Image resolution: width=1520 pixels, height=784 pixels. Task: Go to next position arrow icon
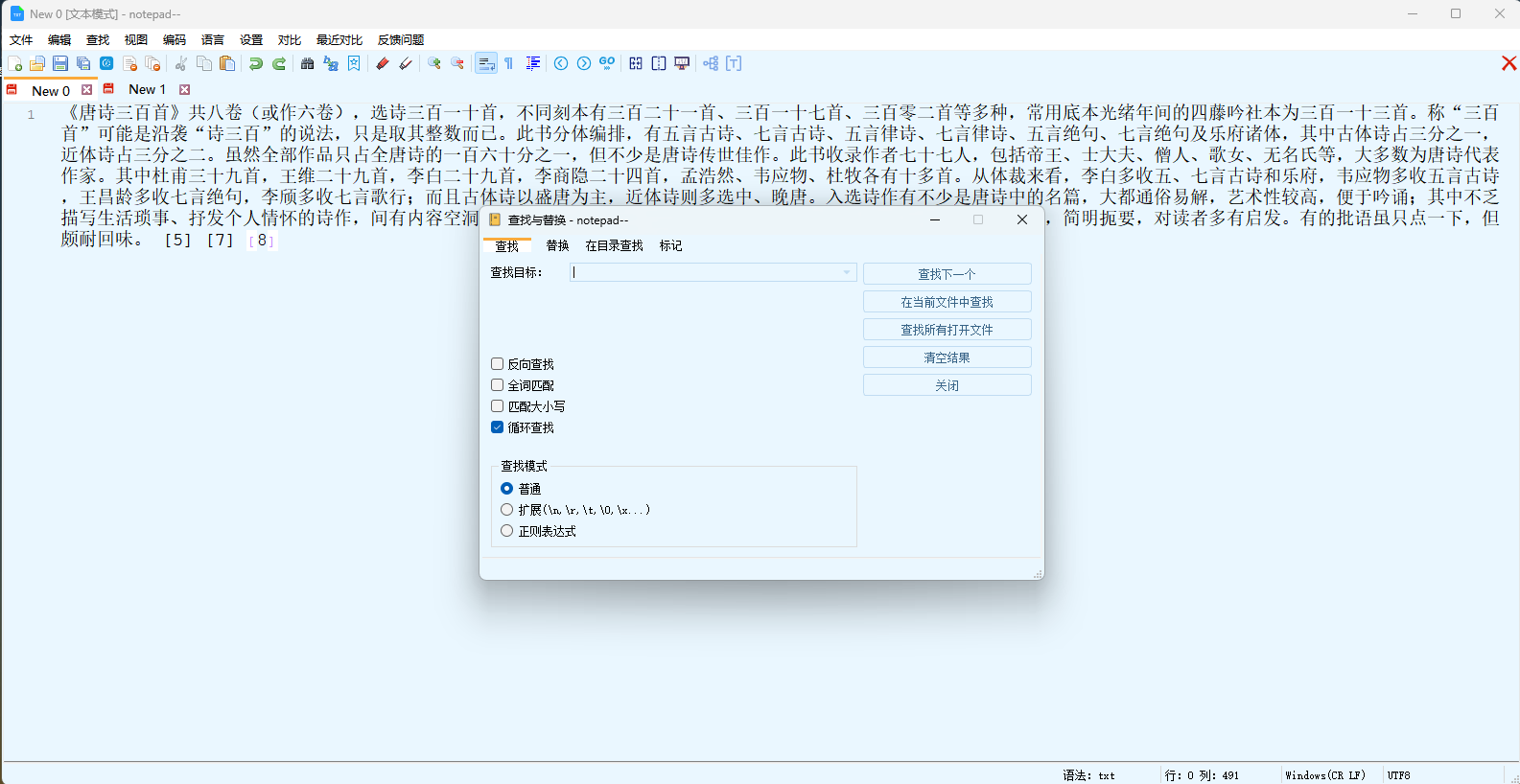(x=584, y=63)
